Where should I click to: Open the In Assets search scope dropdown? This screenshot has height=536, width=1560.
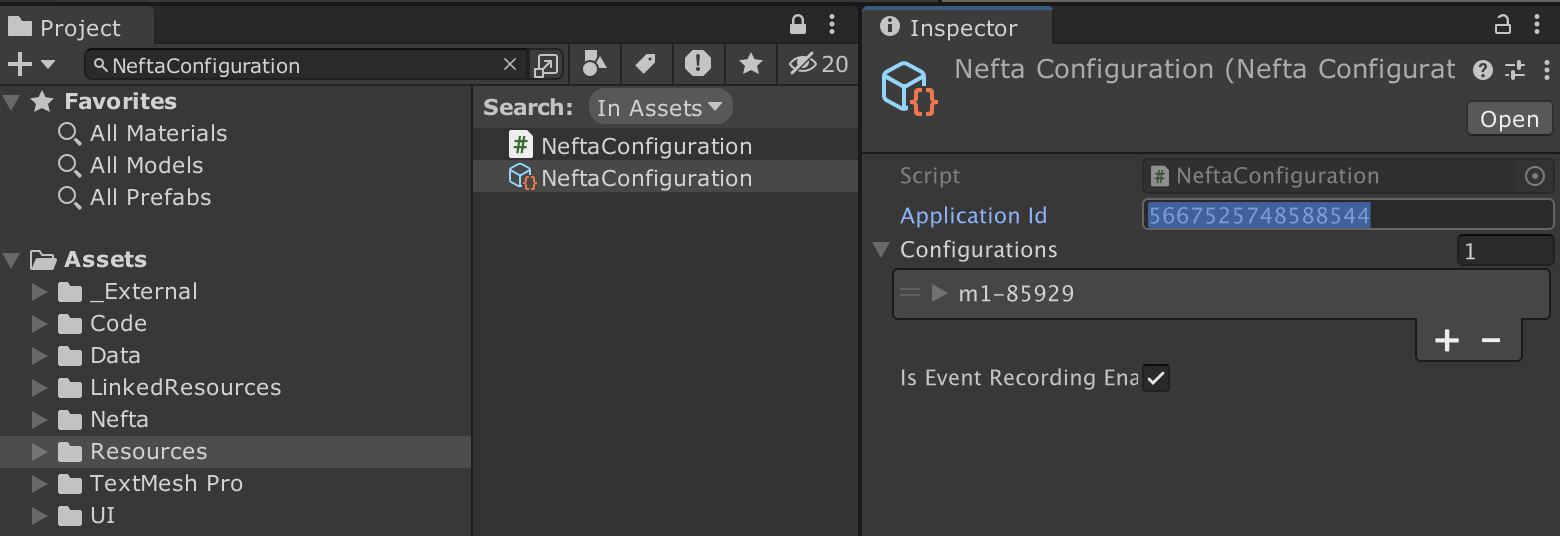660,107
